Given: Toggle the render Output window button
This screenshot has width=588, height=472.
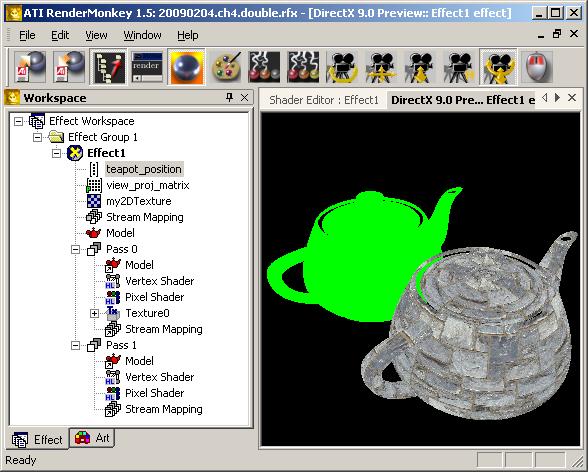Looking at the screenshot, I should click(x=147, y=67).
